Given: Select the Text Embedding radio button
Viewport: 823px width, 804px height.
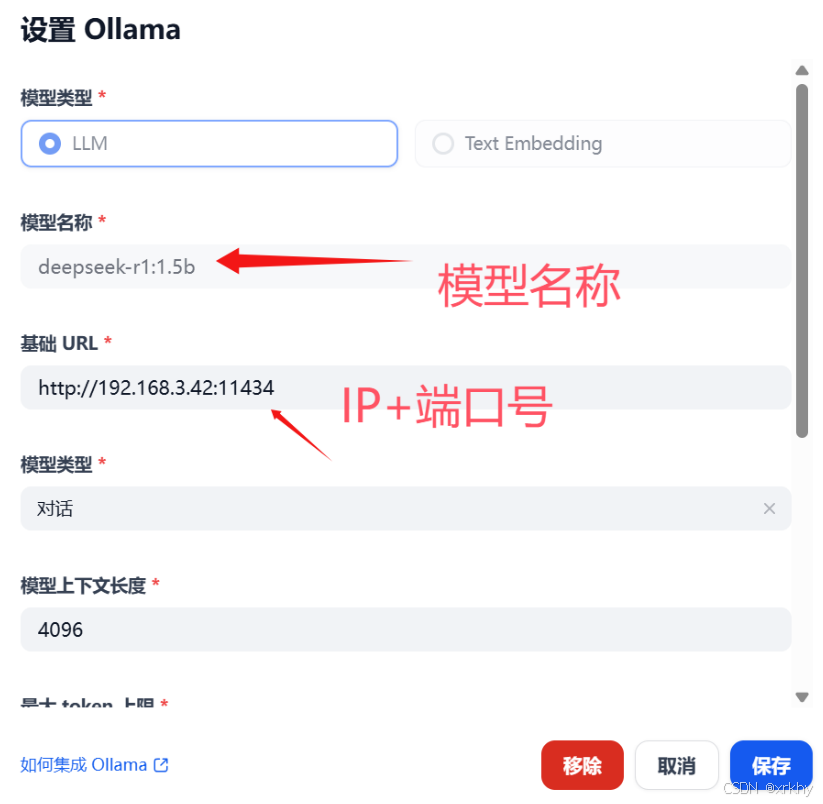Looking at the screenshot, I should click(x=603, y=144).
